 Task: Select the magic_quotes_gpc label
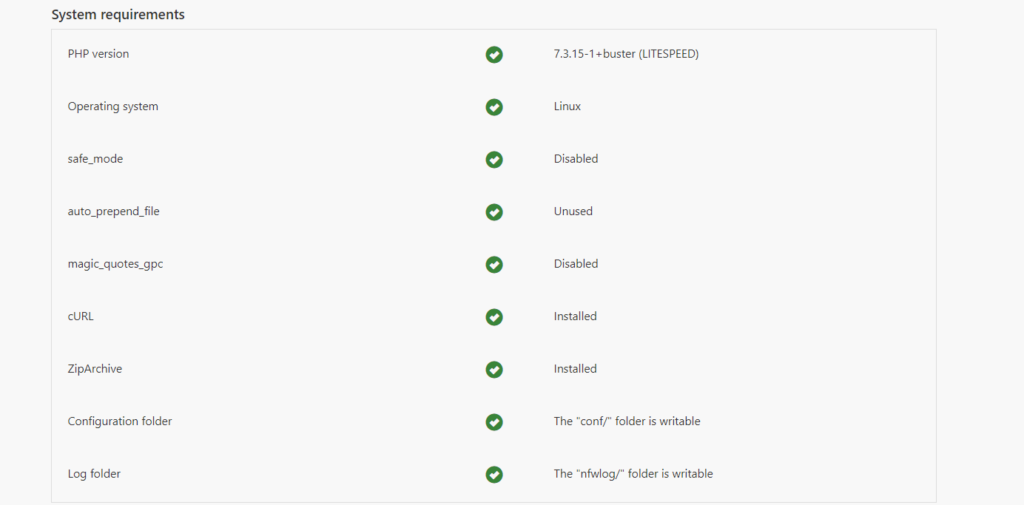click(115, 264)
